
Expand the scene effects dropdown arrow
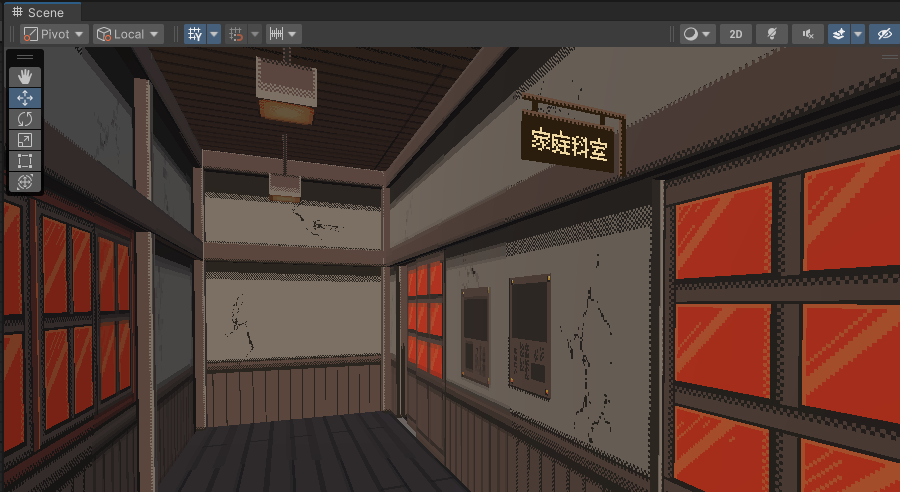tap(858, 34)
